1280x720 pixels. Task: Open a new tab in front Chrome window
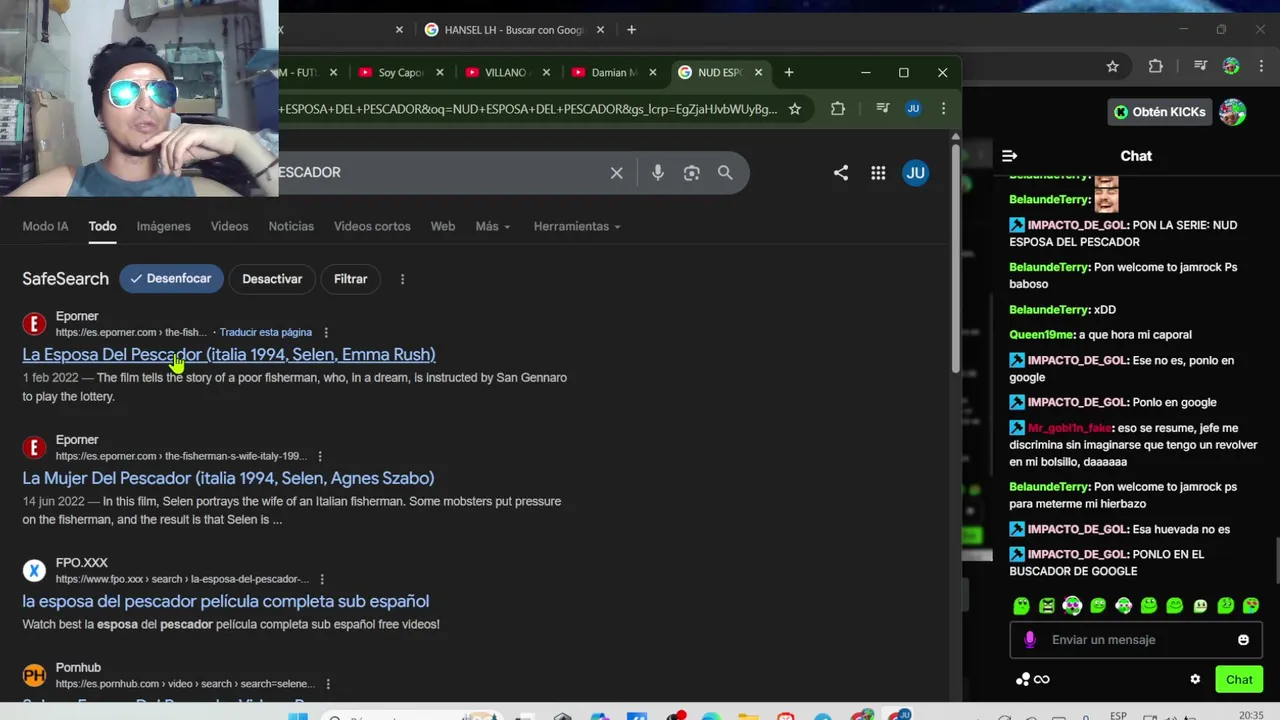click(789, 73)
